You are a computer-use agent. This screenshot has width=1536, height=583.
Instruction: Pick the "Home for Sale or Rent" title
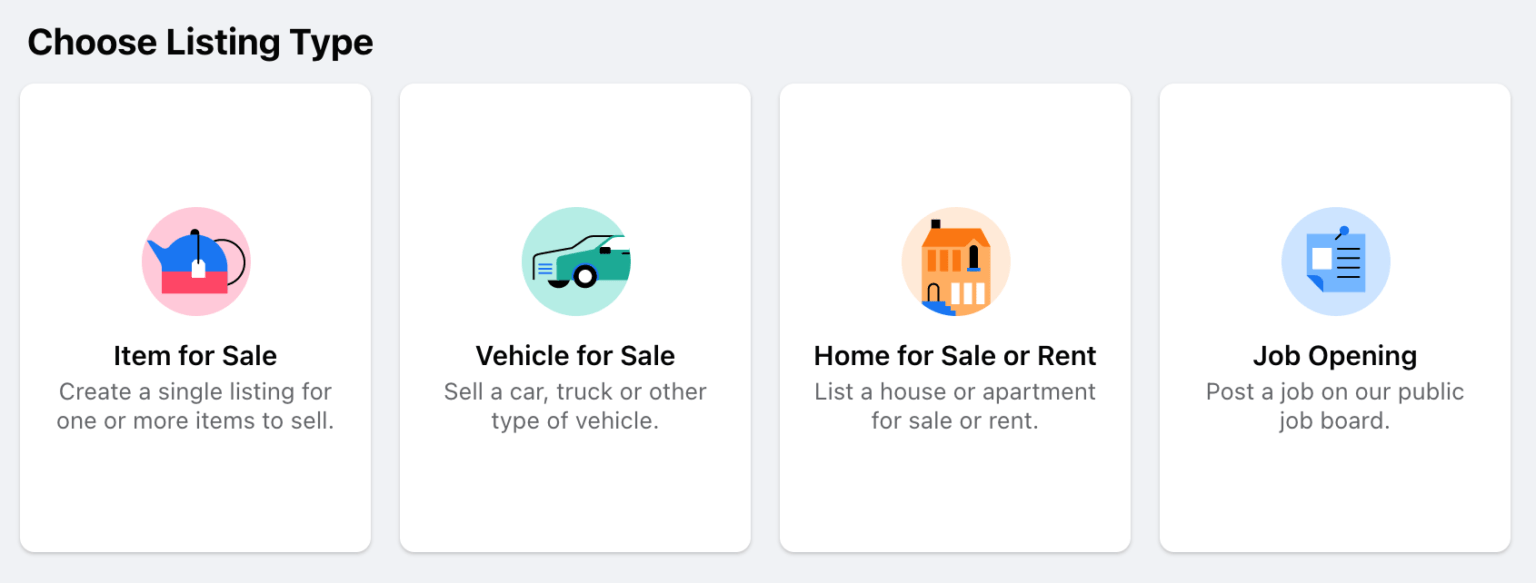pos(955,356)
